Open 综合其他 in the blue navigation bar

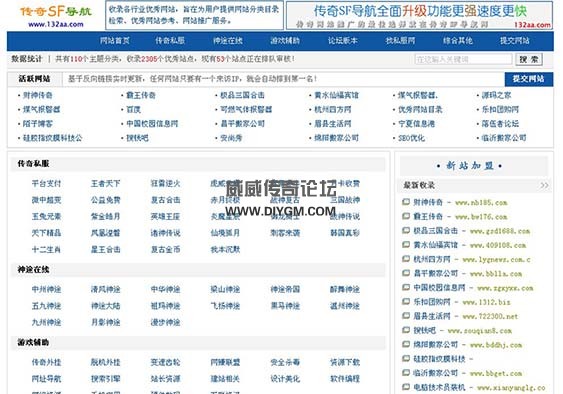(x=457, y=41)
